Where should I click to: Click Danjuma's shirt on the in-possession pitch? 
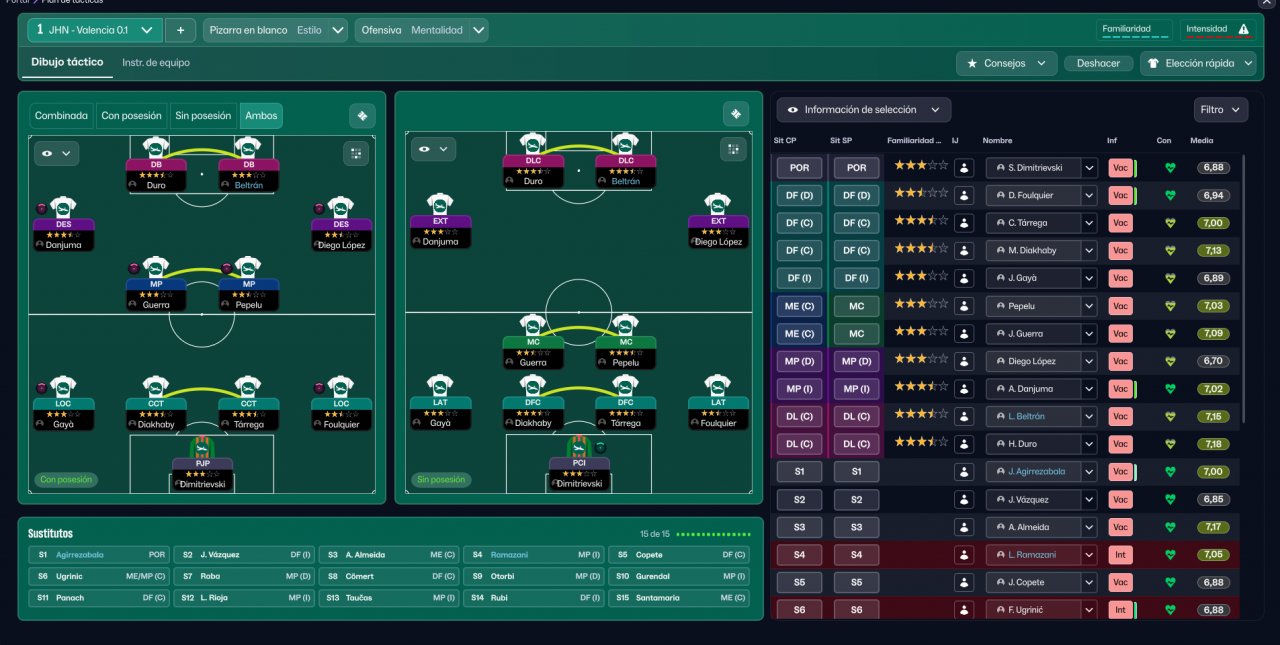[x=63, y=207]
